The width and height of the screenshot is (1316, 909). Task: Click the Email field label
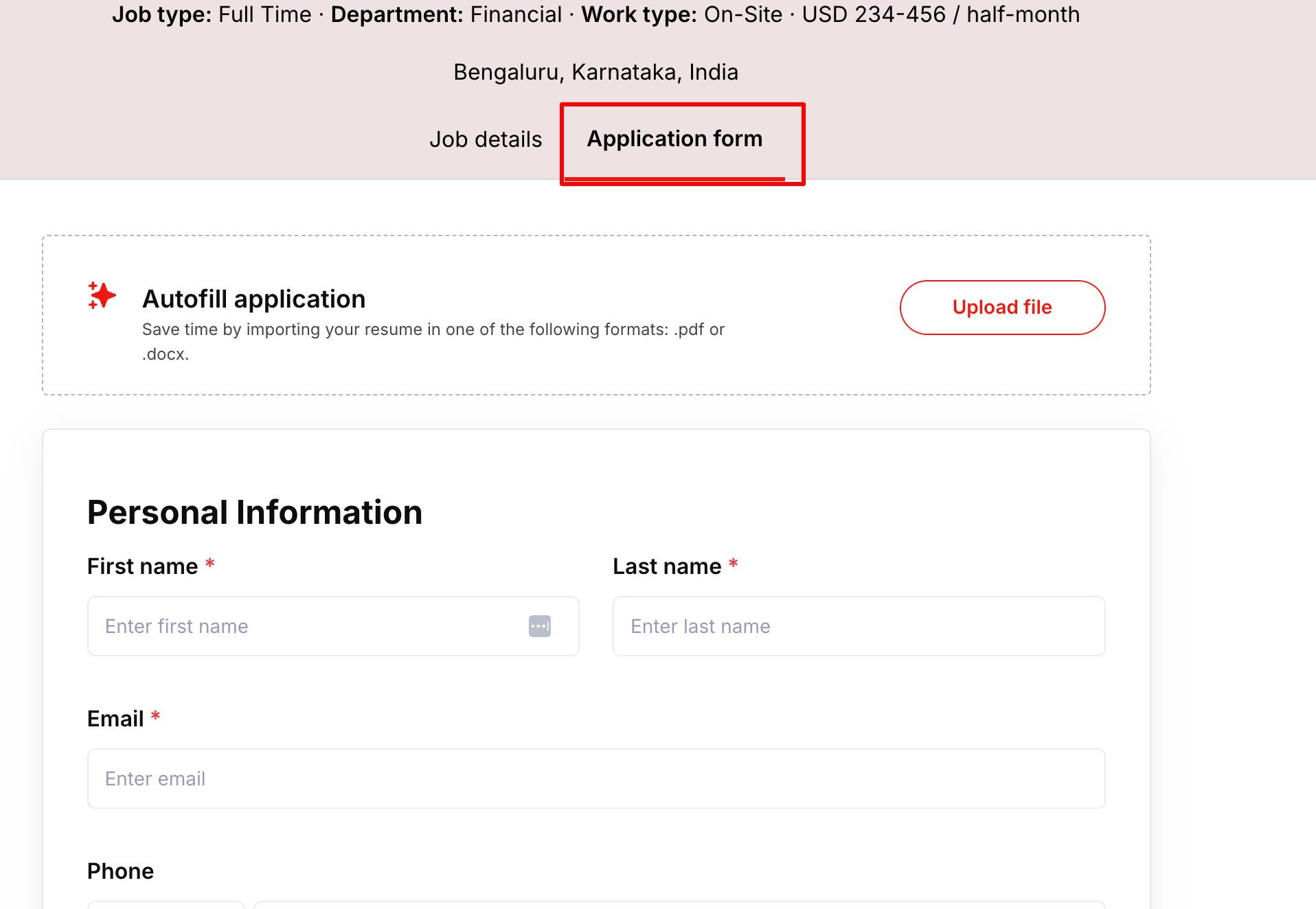point(115,719)
